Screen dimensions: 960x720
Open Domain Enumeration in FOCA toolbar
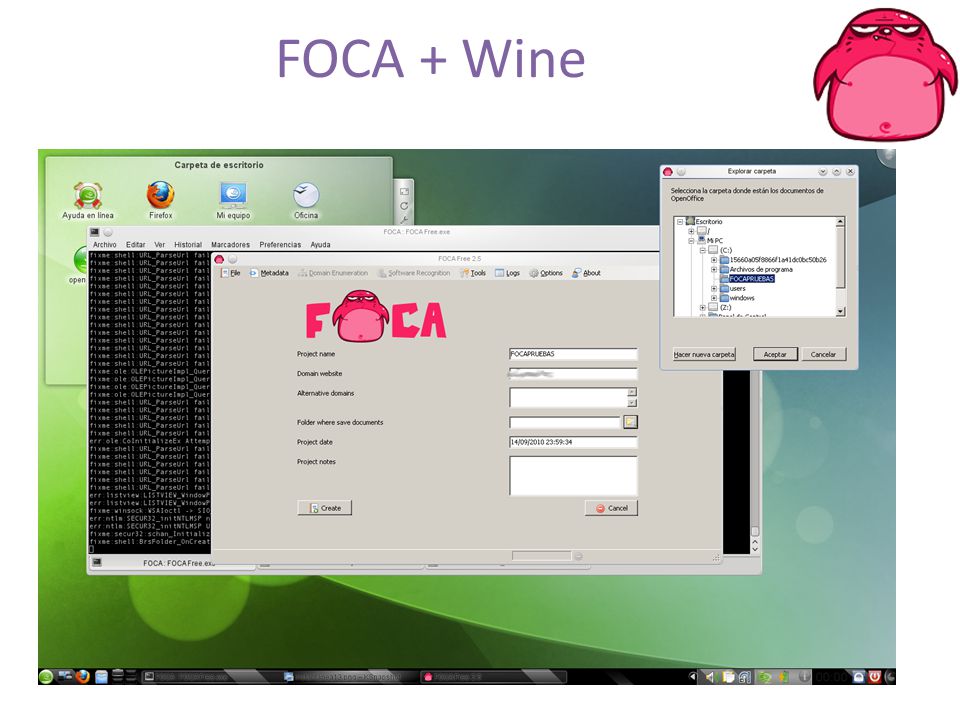click(x=333, y=273)
